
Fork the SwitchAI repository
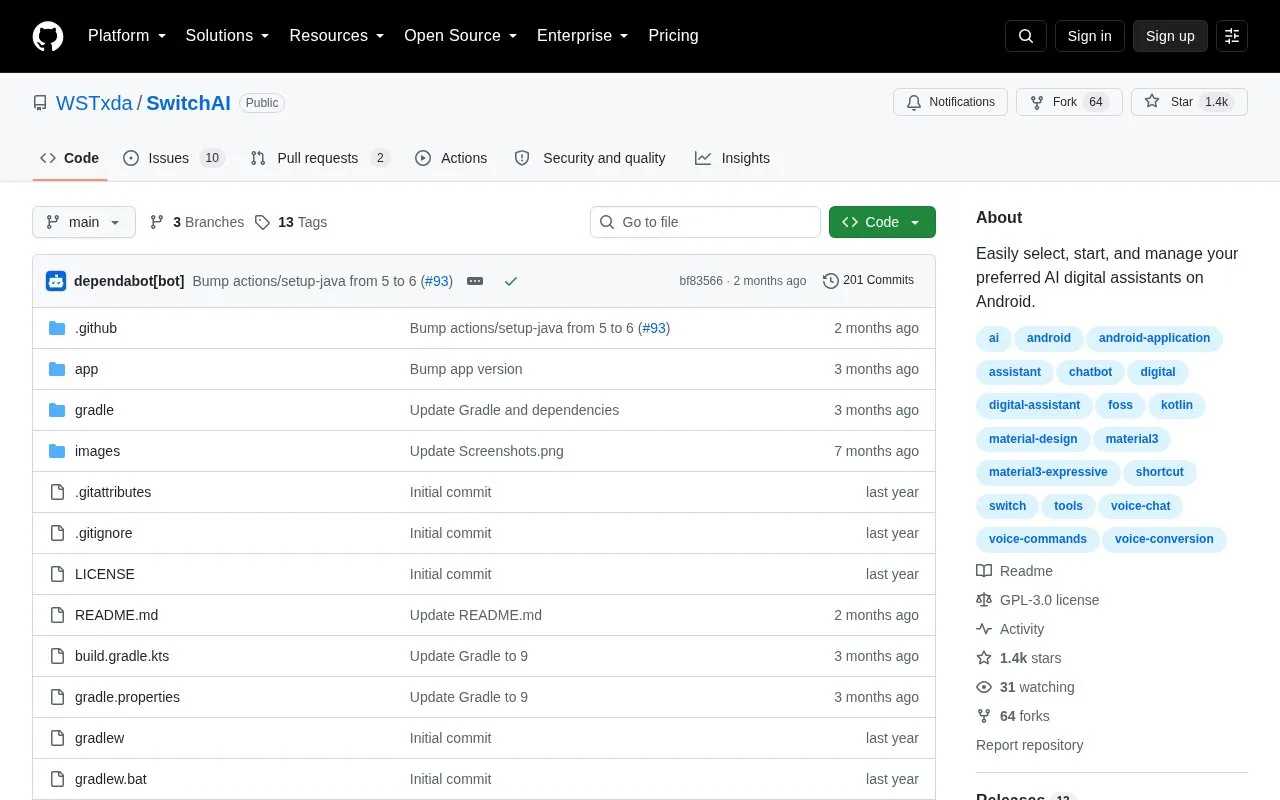click(x=1069, y=102)
